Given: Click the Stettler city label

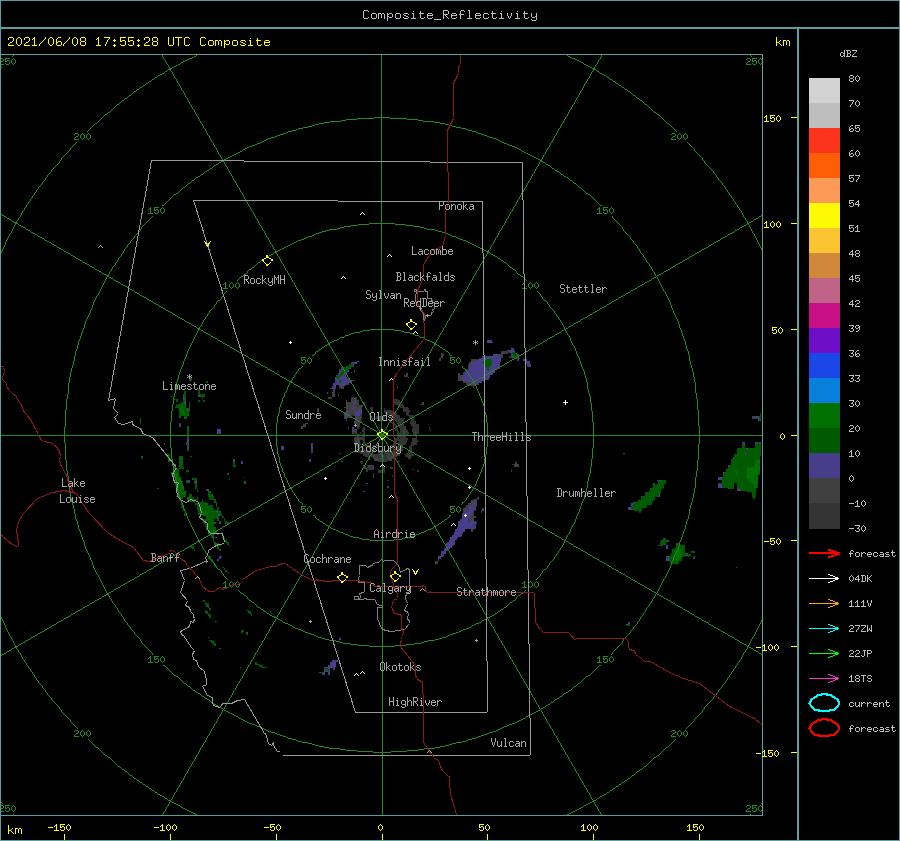Looking at the screenshot, I should tap(583, 289).
